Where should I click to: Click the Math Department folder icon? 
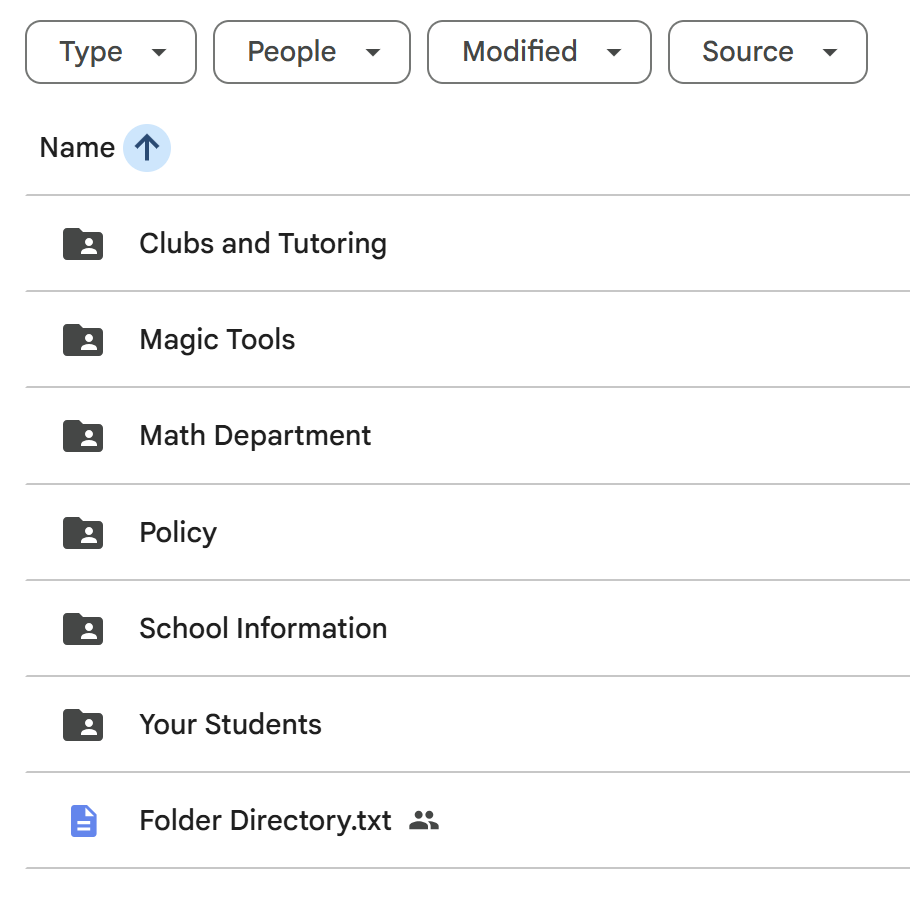point(83,436)
